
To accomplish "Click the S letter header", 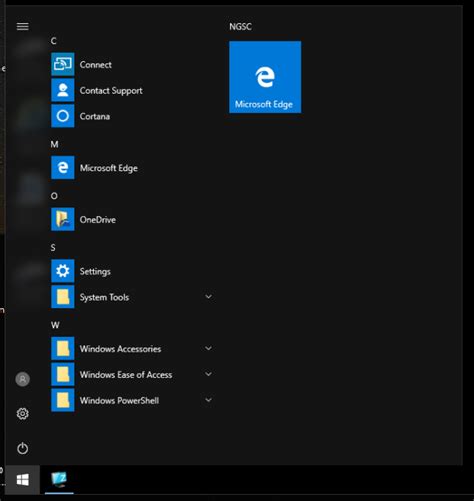I will click(53, 248).
